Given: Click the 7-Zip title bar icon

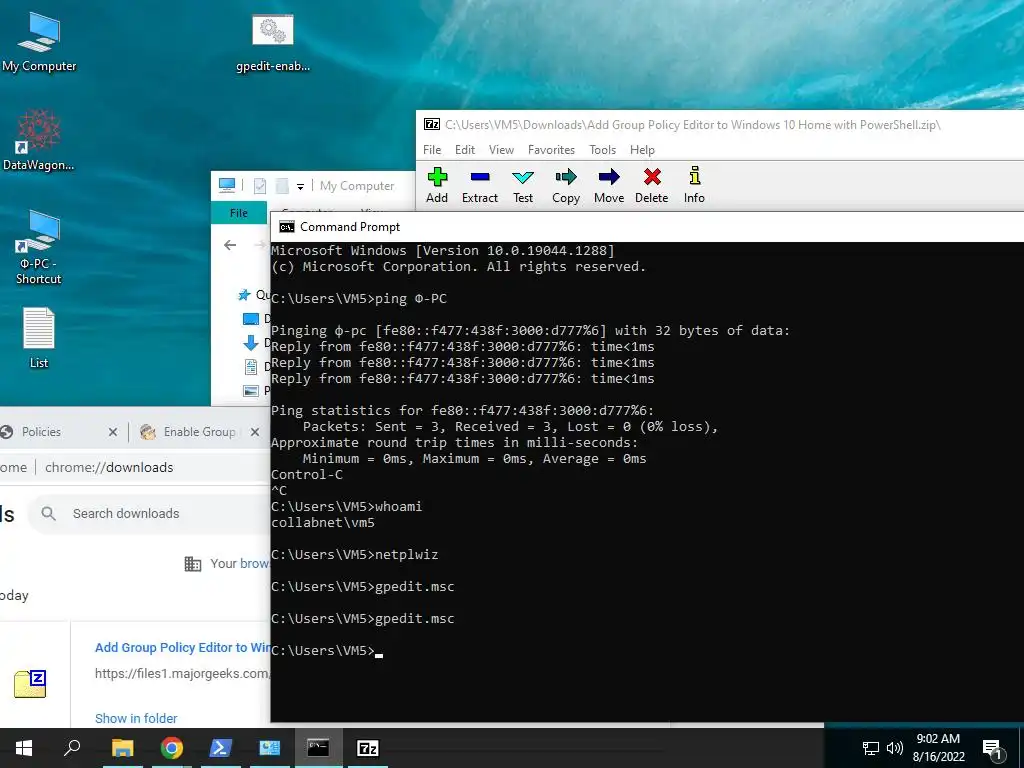Looking at the screenshot, I should (432, 124).
